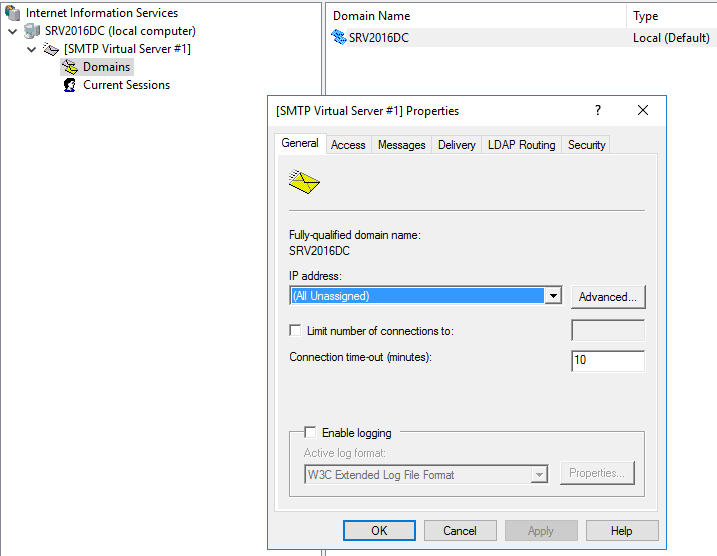The width and height of the screenshot is (717, 556).
Task: Collapse the SMTP Virtual Server #1 node
Action: click(32, 49)
